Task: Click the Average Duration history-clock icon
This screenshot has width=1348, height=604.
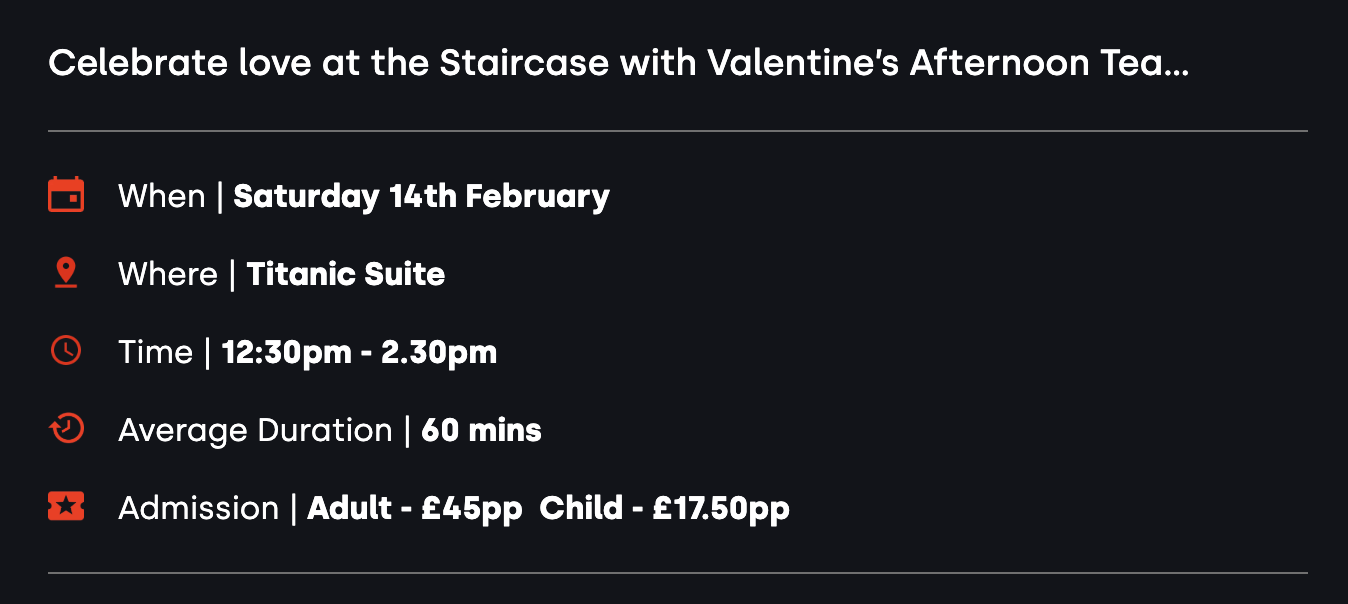Action: [66, 429]
